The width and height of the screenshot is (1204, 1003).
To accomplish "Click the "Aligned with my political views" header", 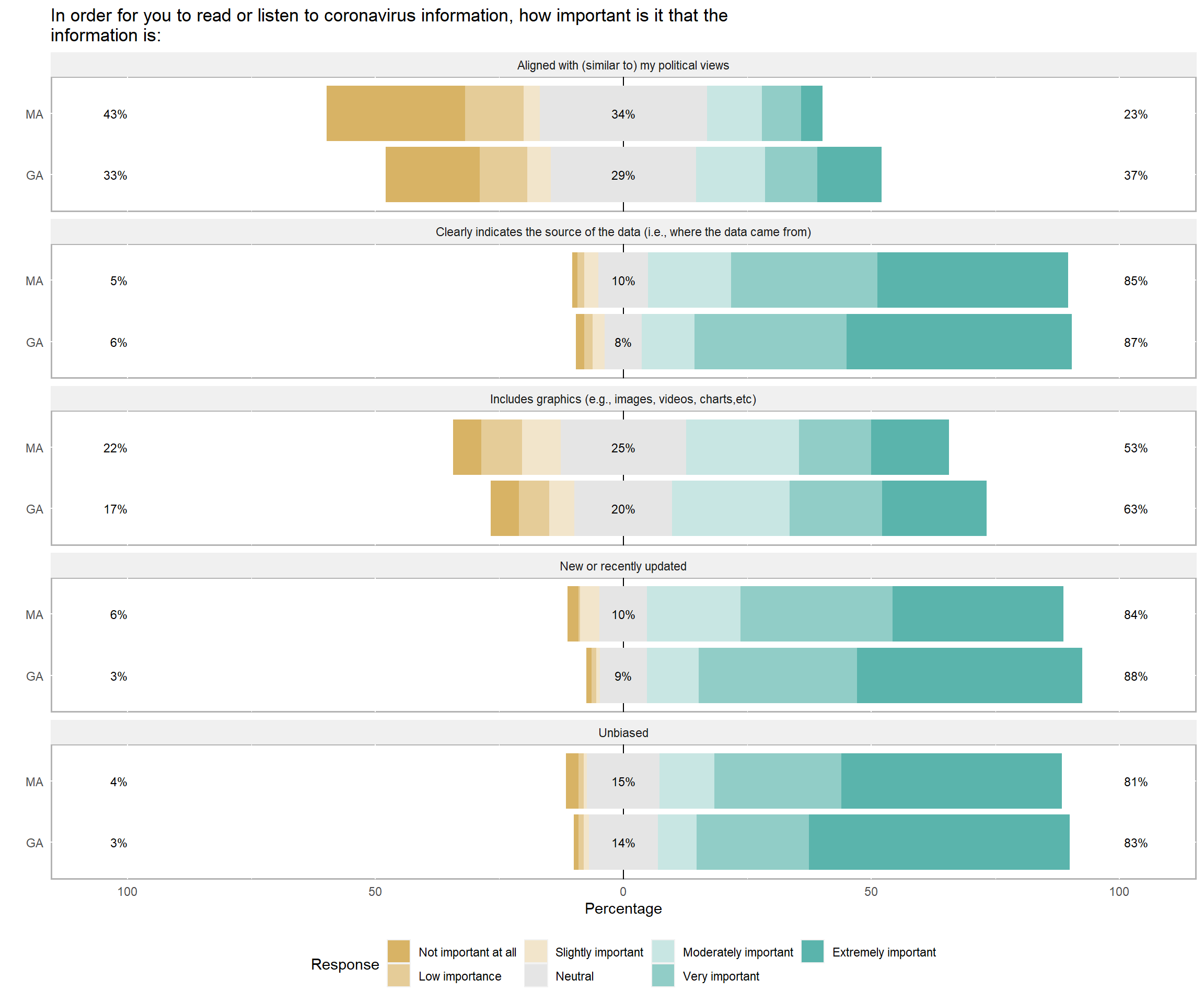I will [x=623, y=65].
